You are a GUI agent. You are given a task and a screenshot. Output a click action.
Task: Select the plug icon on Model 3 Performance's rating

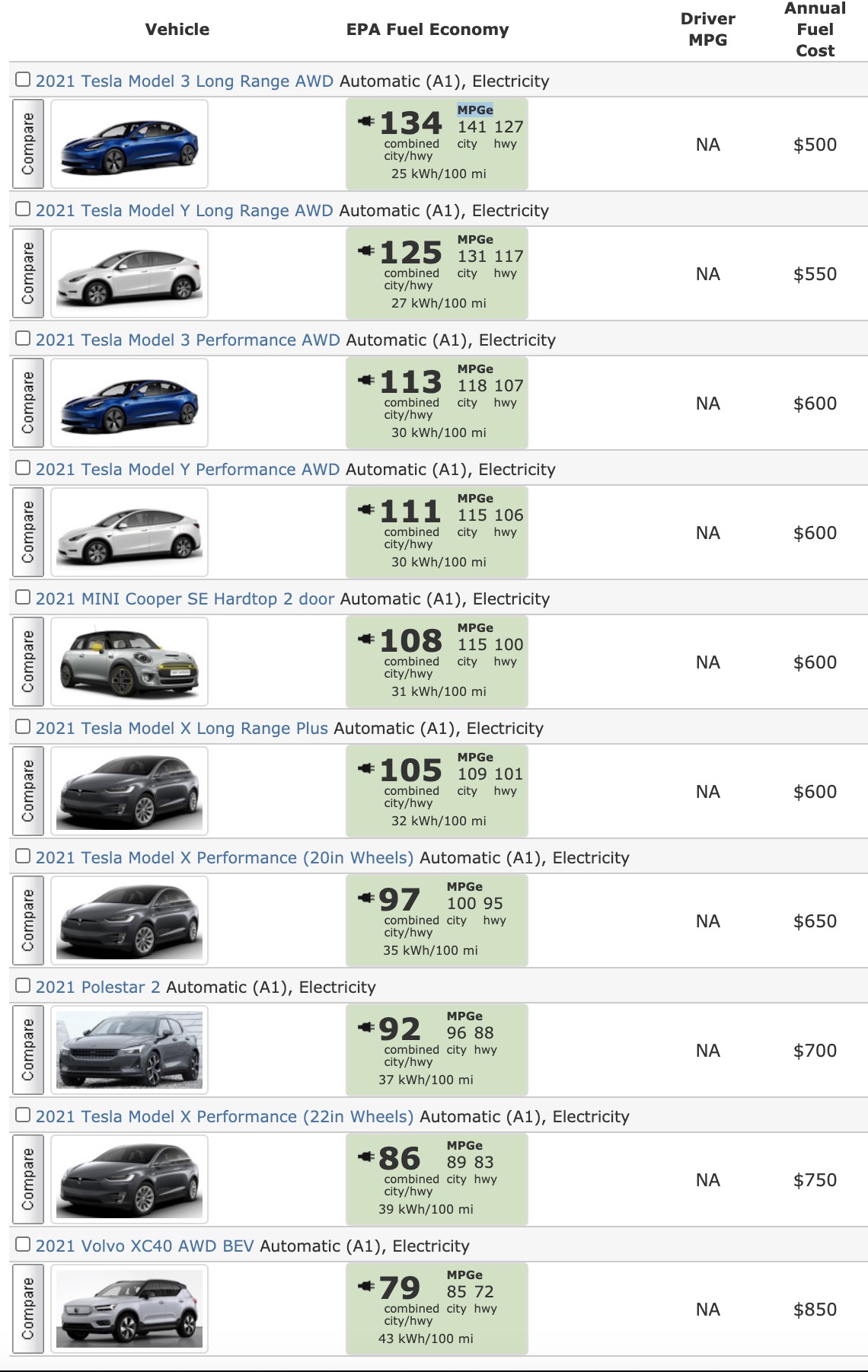tap(366, 378)
